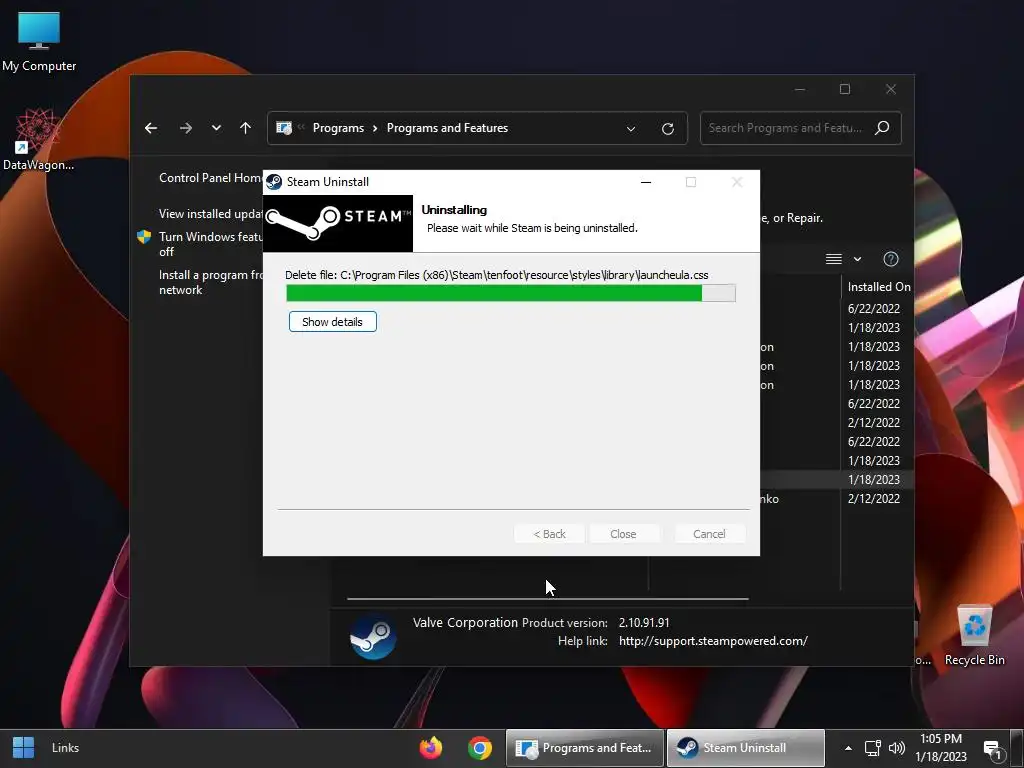Screen dimensions: 1024x768
Task: Select product version 2.10.91.91 text
Action: pyautogui.click(x=644, y=623)
